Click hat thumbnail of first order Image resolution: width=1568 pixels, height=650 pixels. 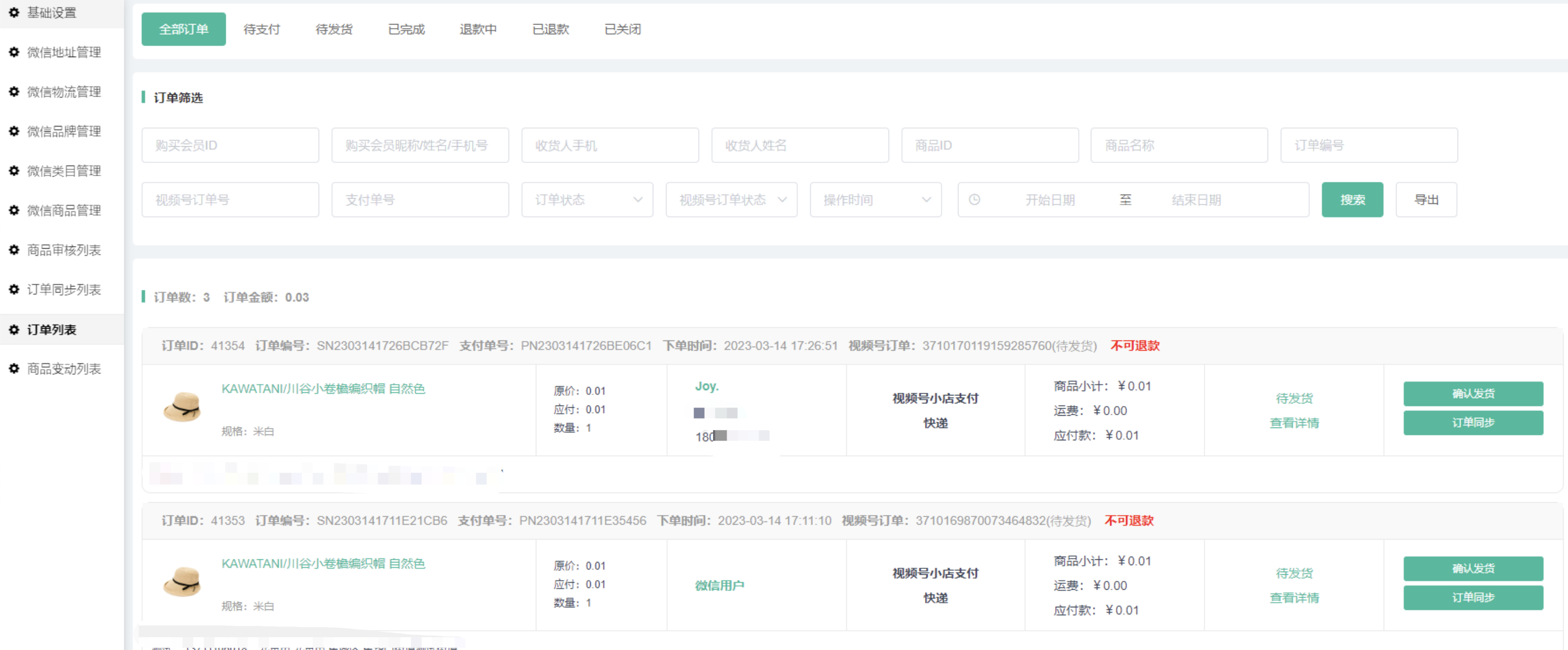tap(182, 407)
